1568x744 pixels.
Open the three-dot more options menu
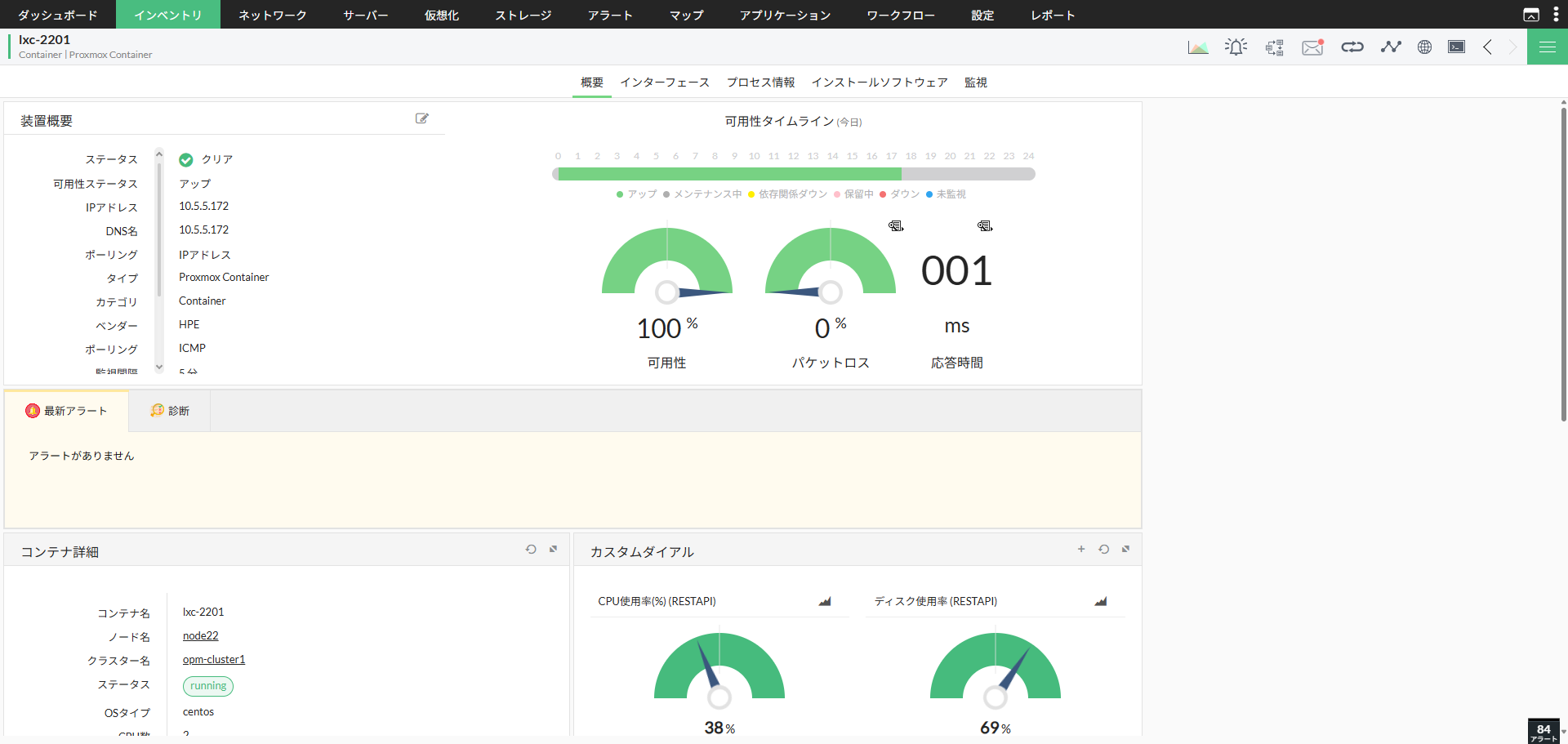pos(1556,15)
